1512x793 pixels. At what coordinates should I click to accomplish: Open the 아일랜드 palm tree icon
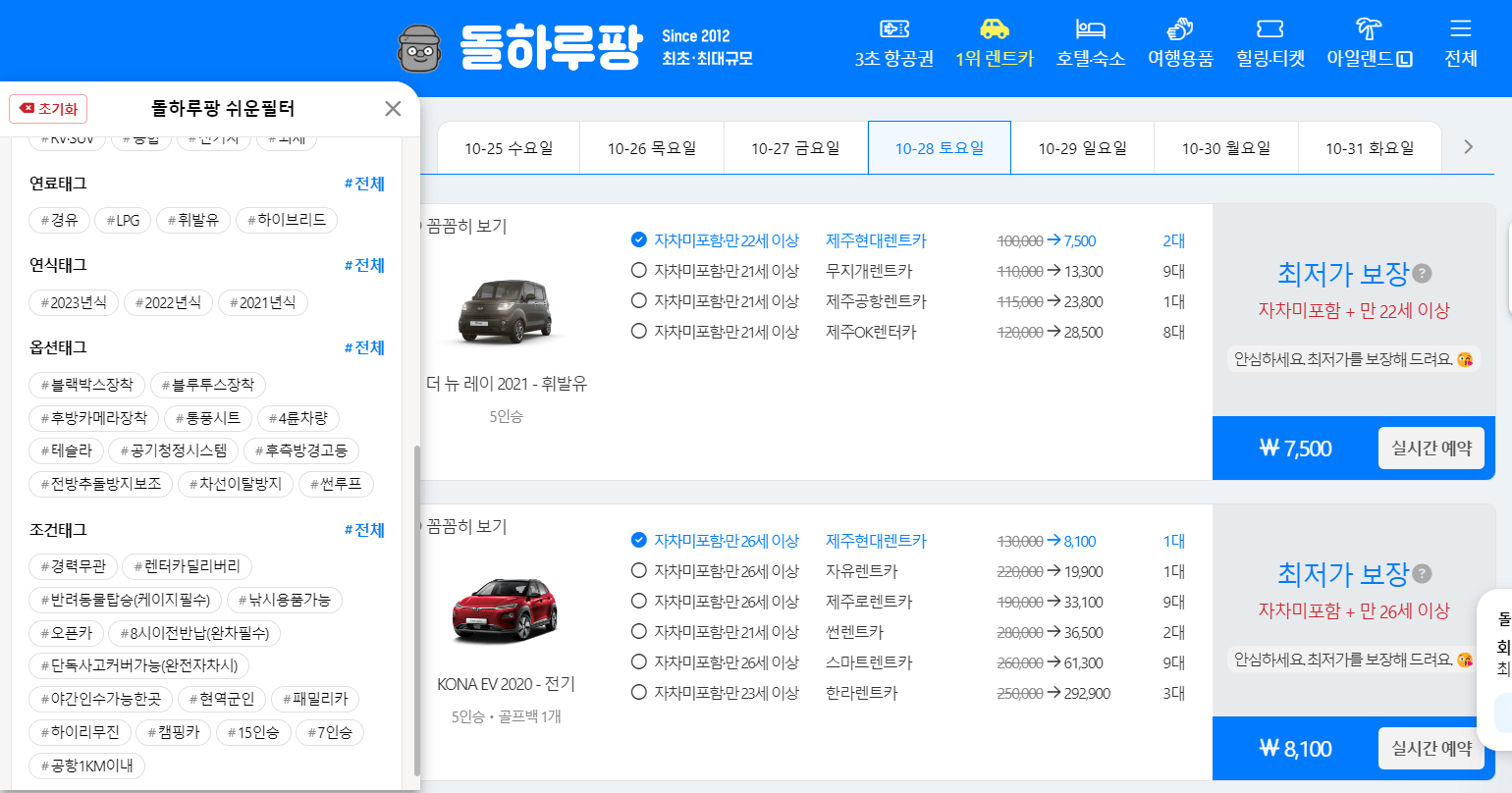[x=1369, y=29]
